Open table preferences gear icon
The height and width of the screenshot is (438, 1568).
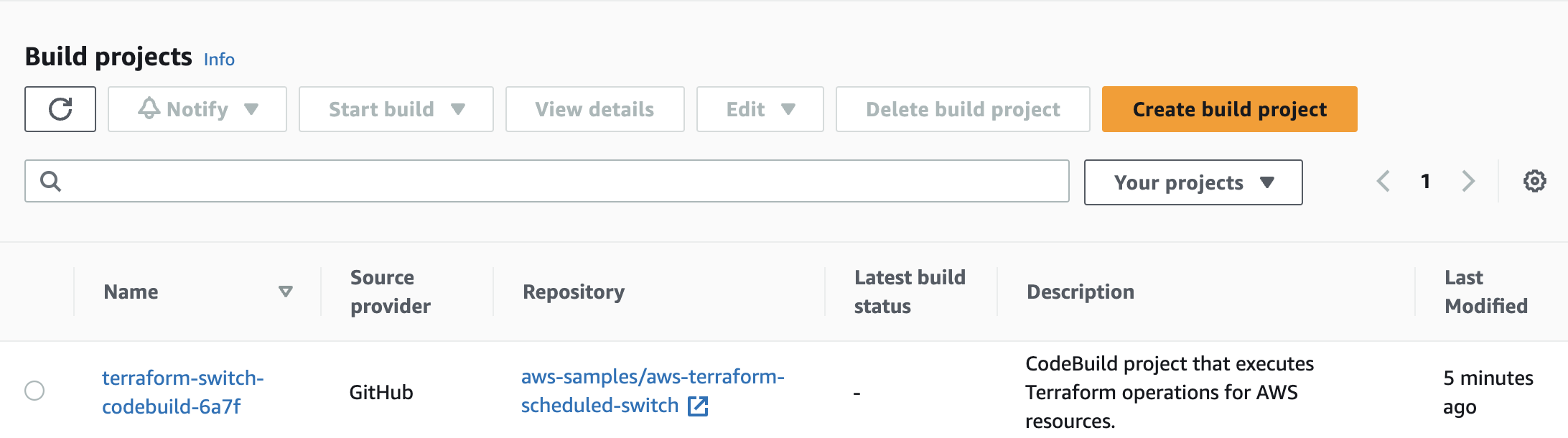point(1535,181)
